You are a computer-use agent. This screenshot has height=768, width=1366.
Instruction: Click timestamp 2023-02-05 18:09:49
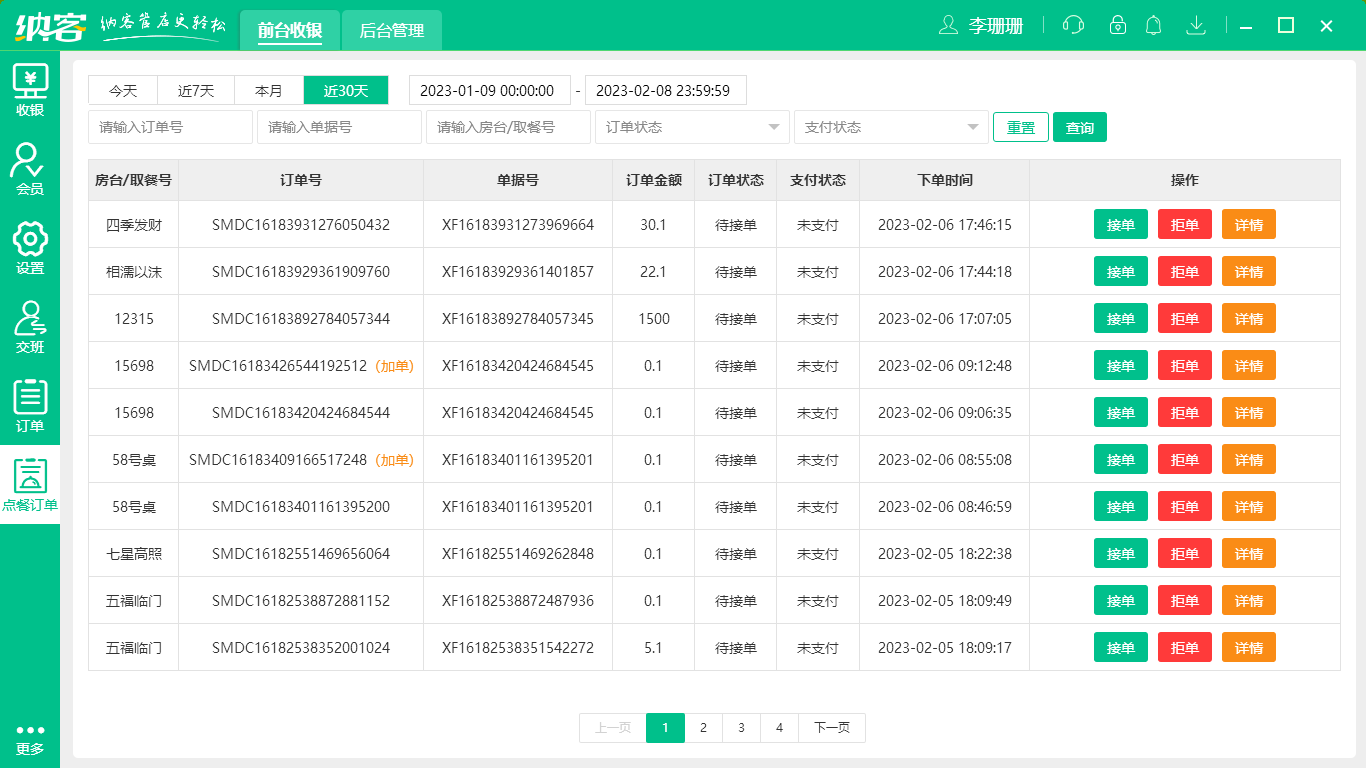coord(945,601)
